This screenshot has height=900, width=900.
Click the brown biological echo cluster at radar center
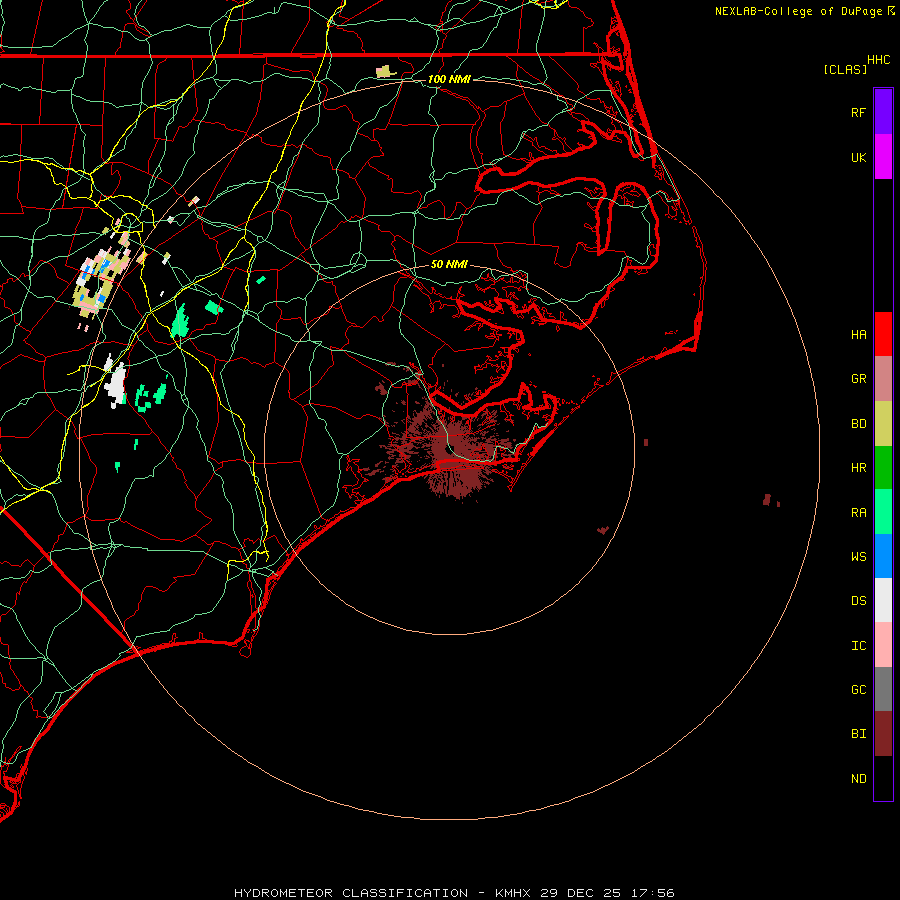(451, 449)
